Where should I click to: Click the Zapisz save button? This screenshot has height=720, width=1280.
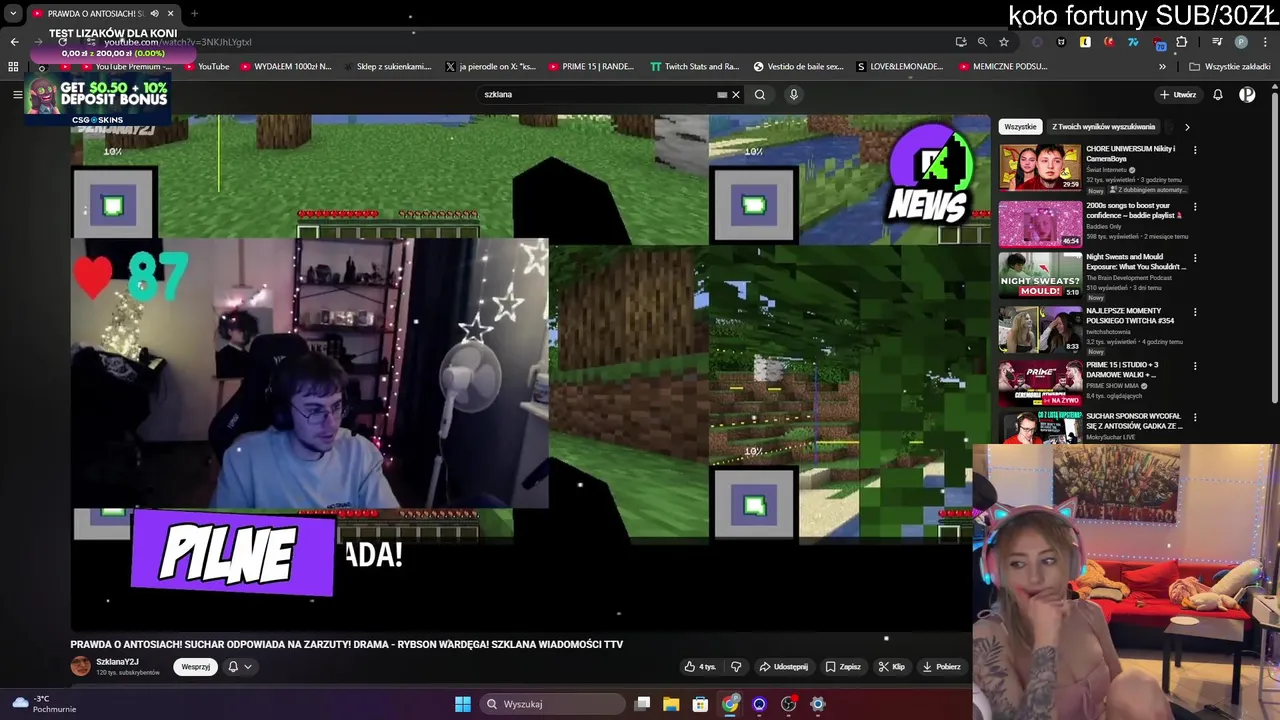tap(842, 667)
